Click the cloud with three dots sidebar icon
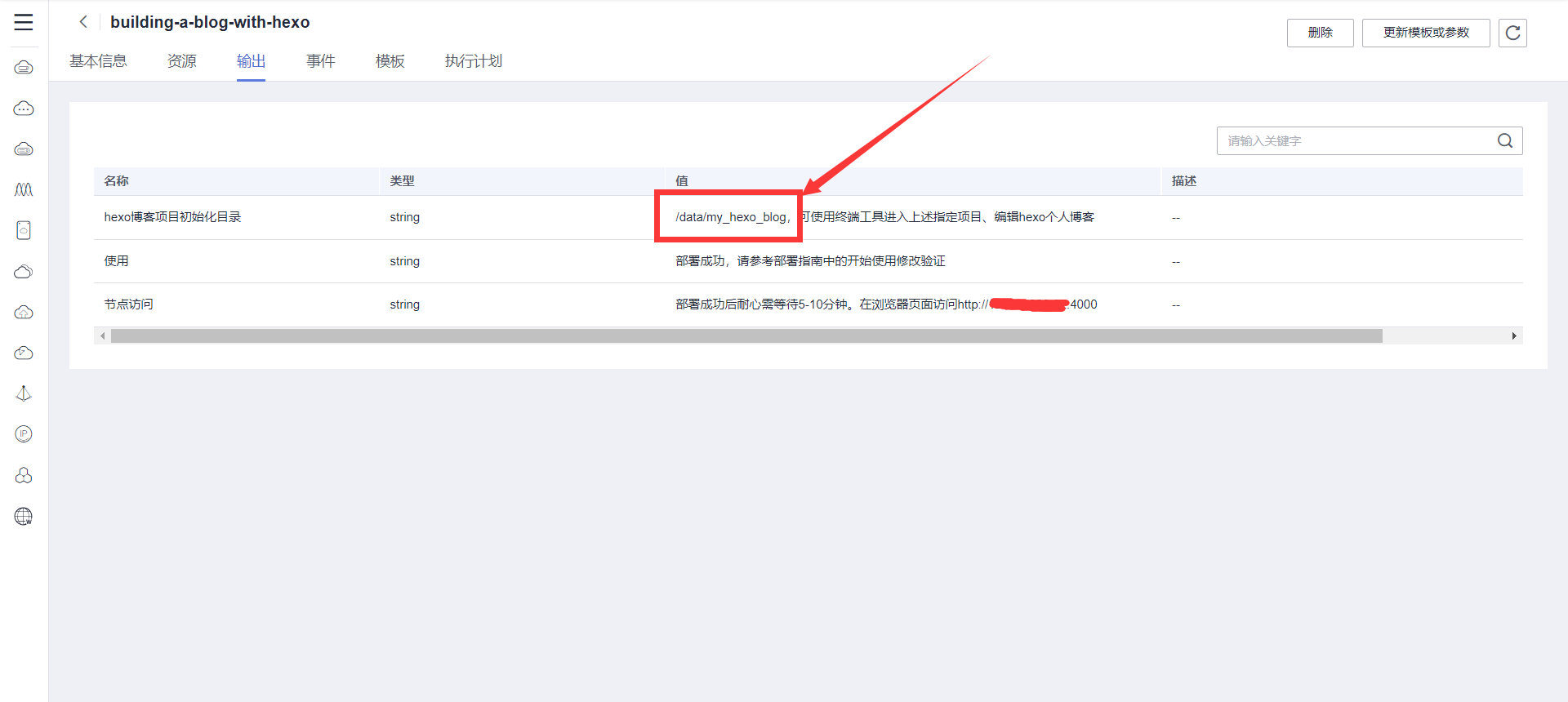The image size is (1568, 702). 24,108
